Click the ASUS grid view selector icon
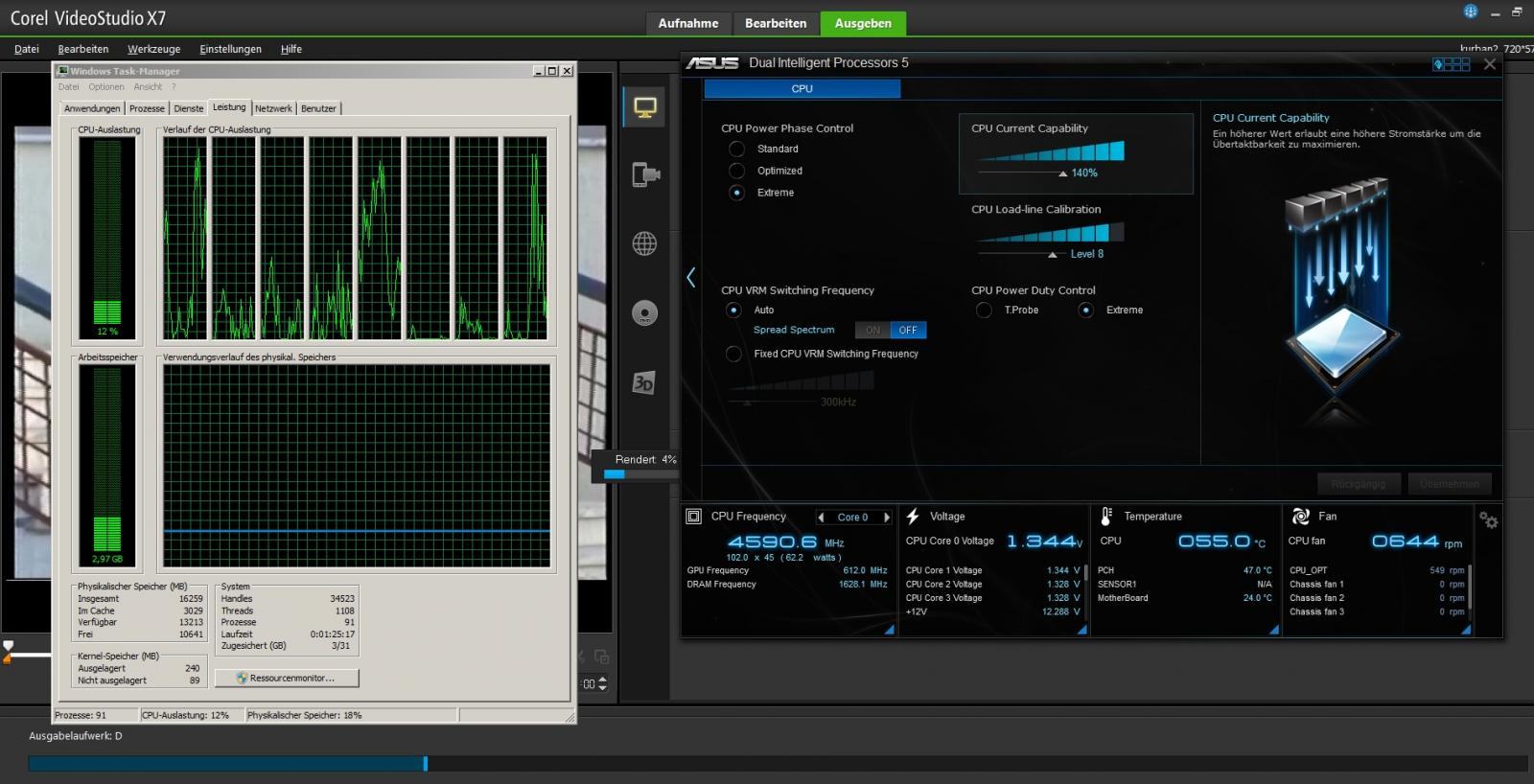This screenshot has height=784, width=1534. 1451,64
